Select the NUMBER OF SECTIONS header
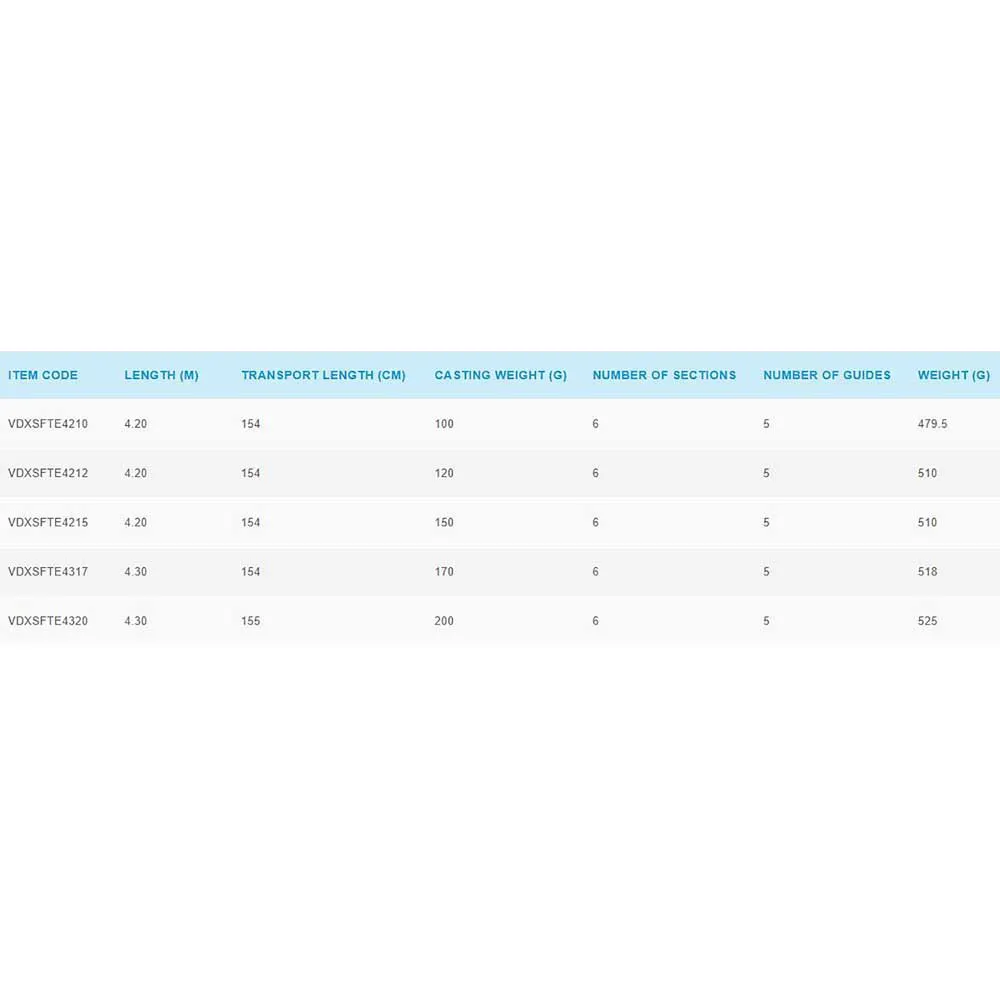 click(664, 376)
